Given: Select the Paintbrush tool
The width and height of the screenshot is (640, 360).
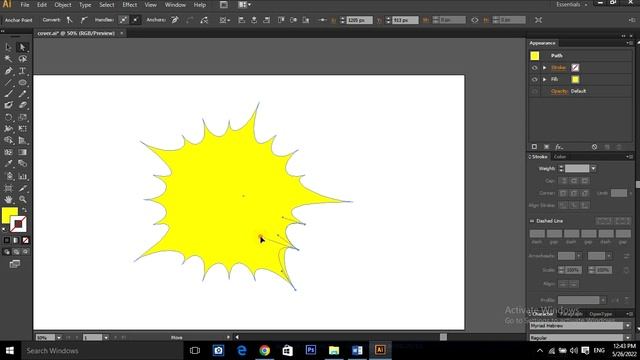Looking at the screenshot, I should [8, 94].
